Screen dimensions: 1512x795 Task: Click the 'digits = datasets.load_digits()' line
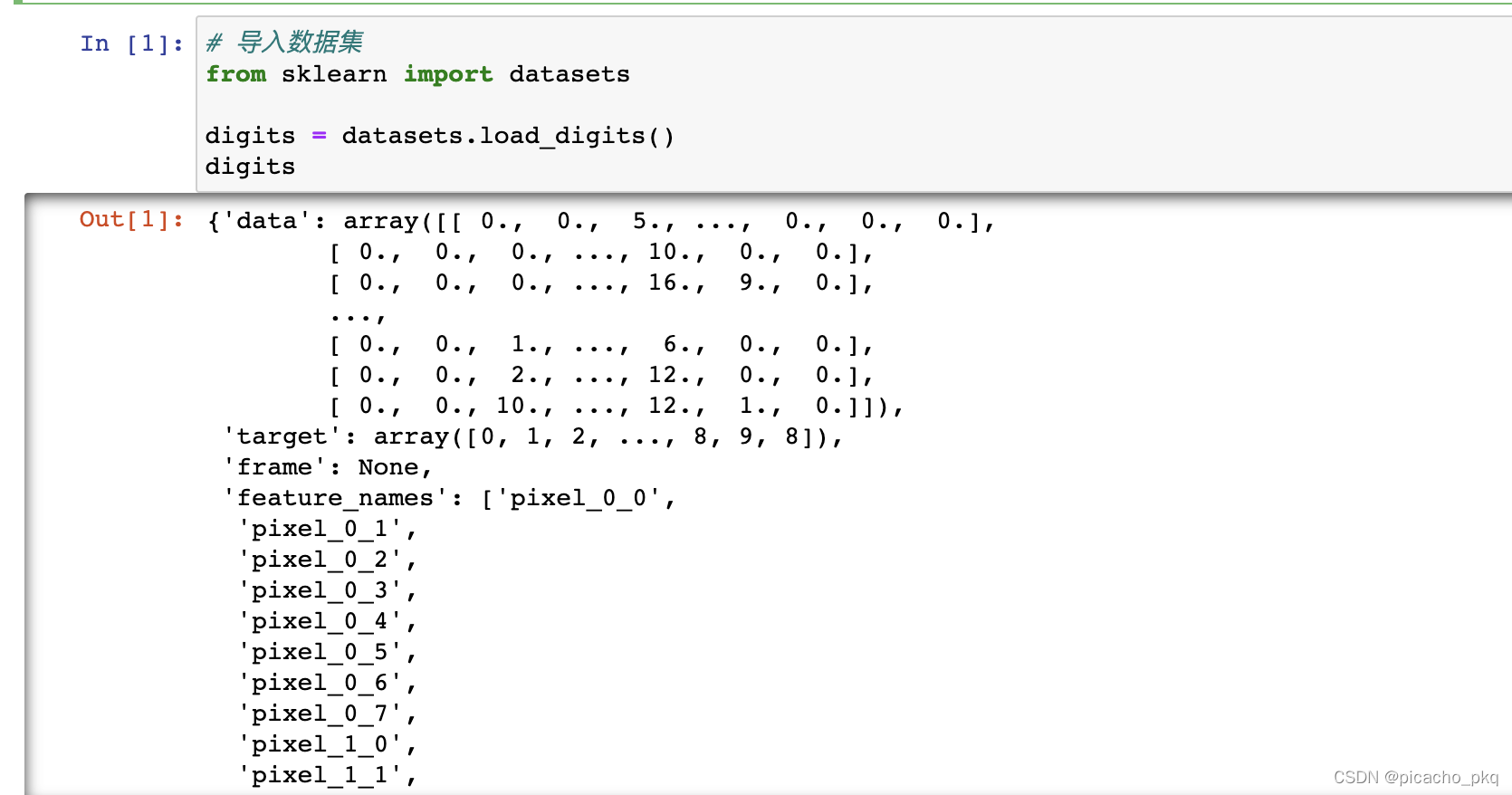(440, 136)
